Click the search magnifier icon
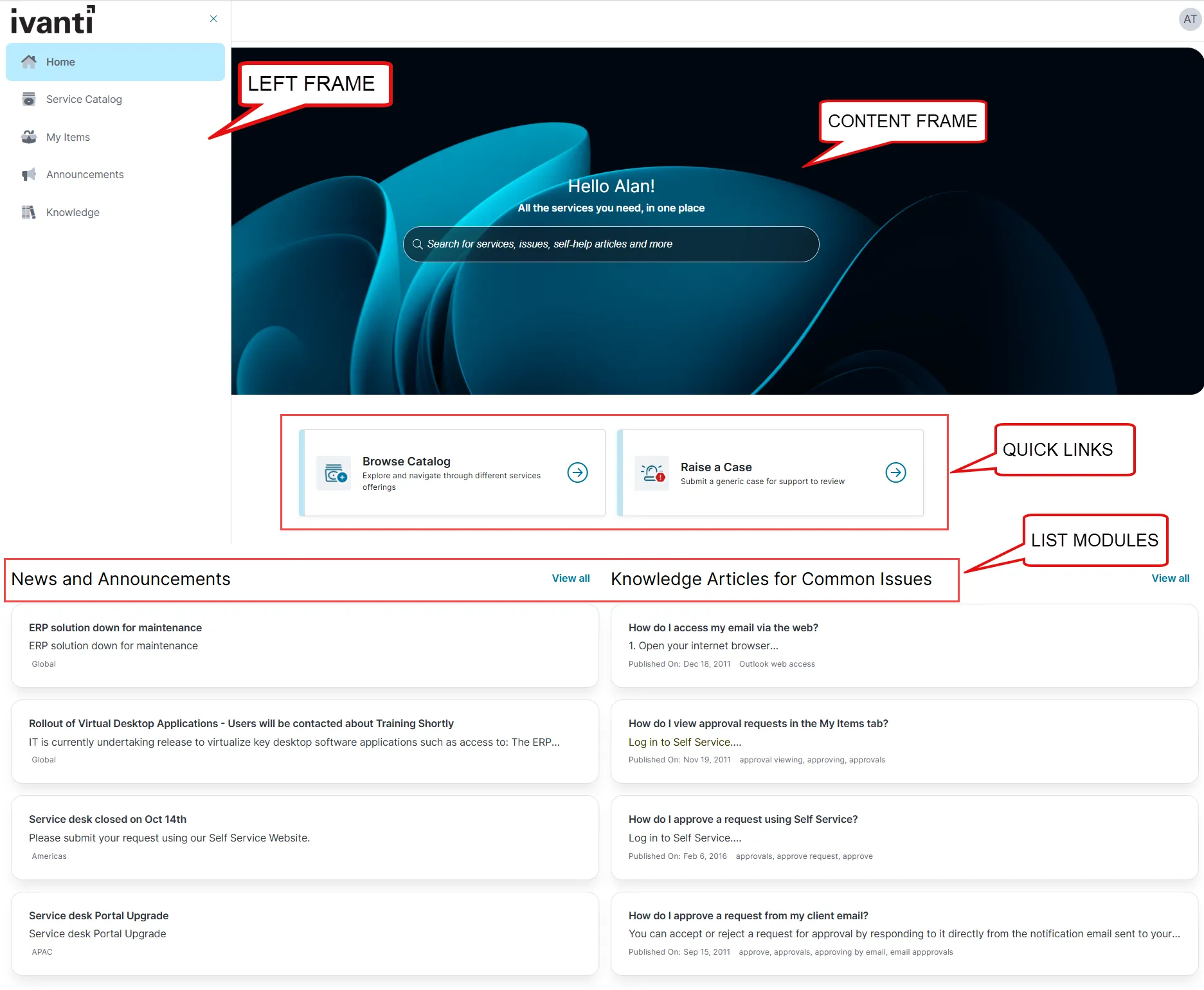The image size is (1204, 990). pos(418,244)
